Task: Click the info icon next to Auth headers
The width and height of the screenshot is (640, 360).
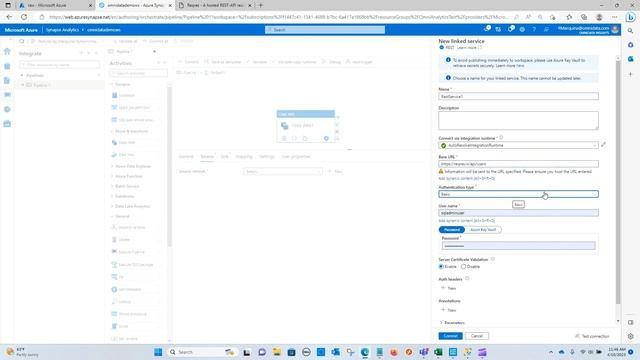Action: pyautogui.click(x=467, y=279)
